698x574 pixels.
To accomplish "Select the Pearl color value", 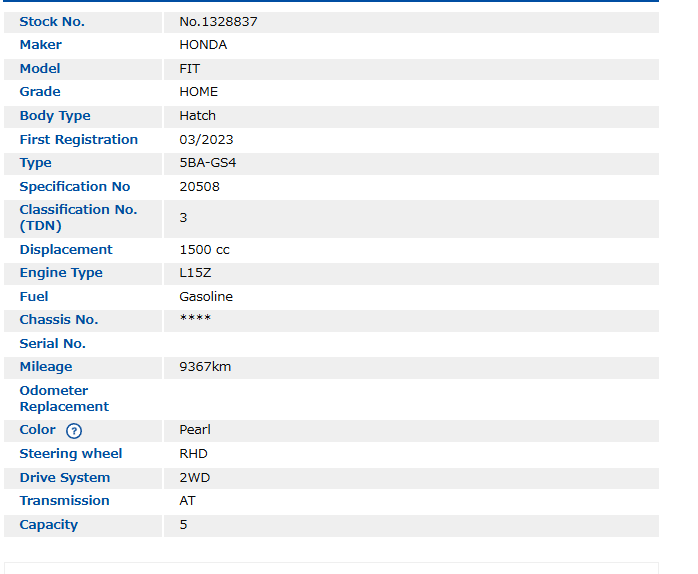I will coord(195,430).
